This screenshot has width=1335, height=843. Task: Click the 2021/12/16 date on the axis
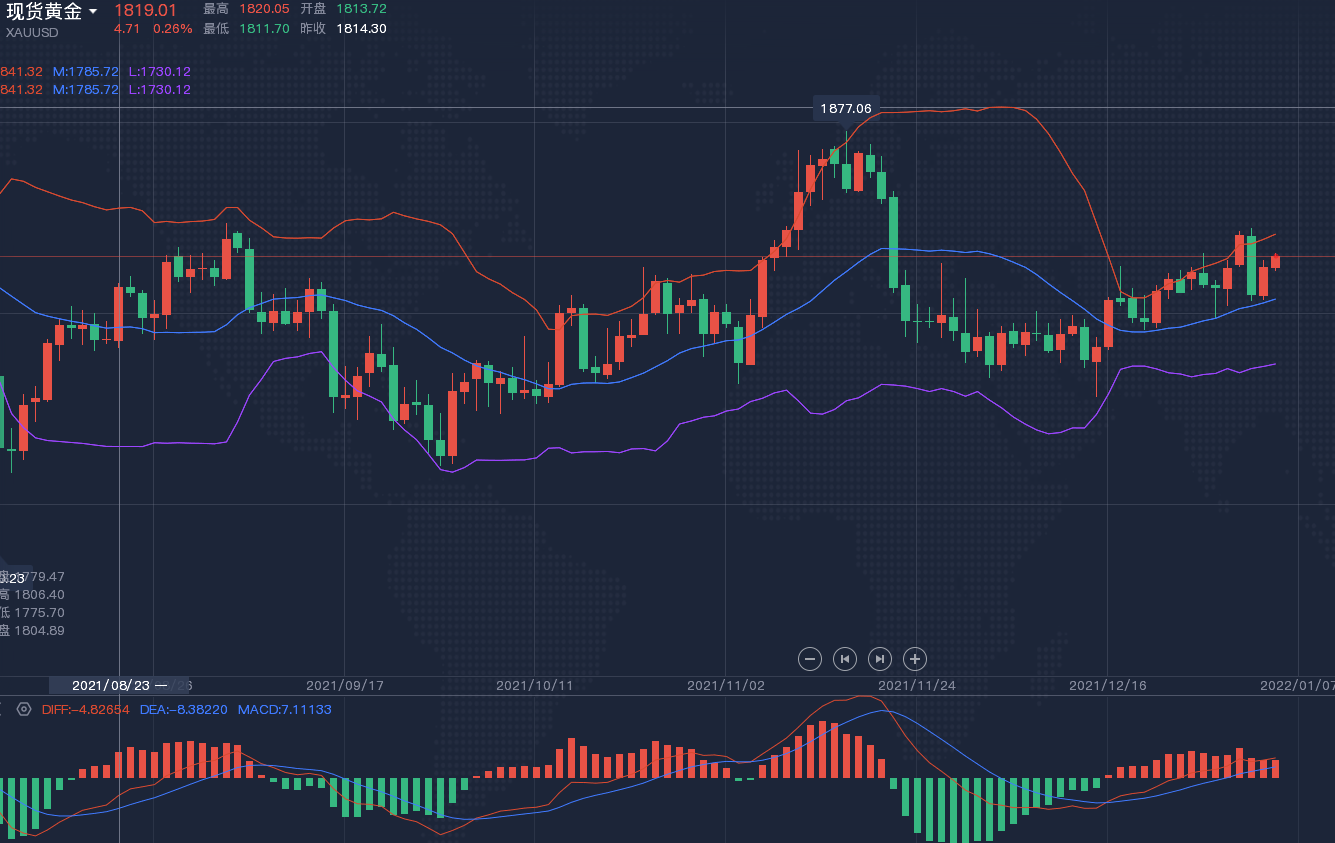point(1109,686)
